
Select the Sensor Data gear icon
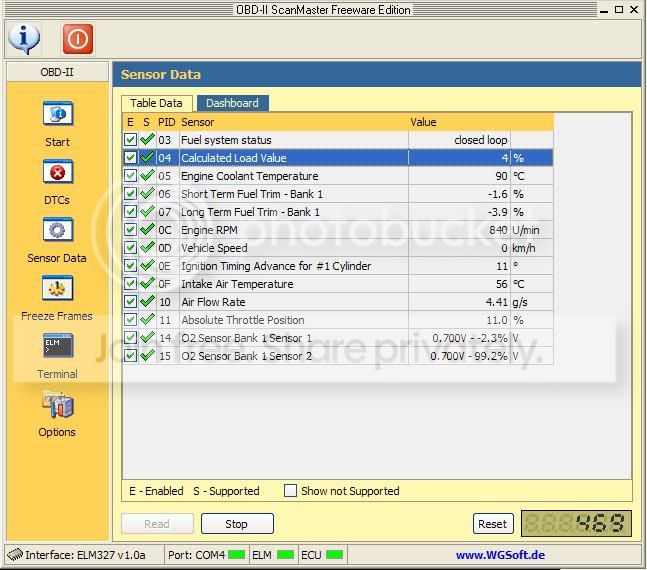[57, 231]
